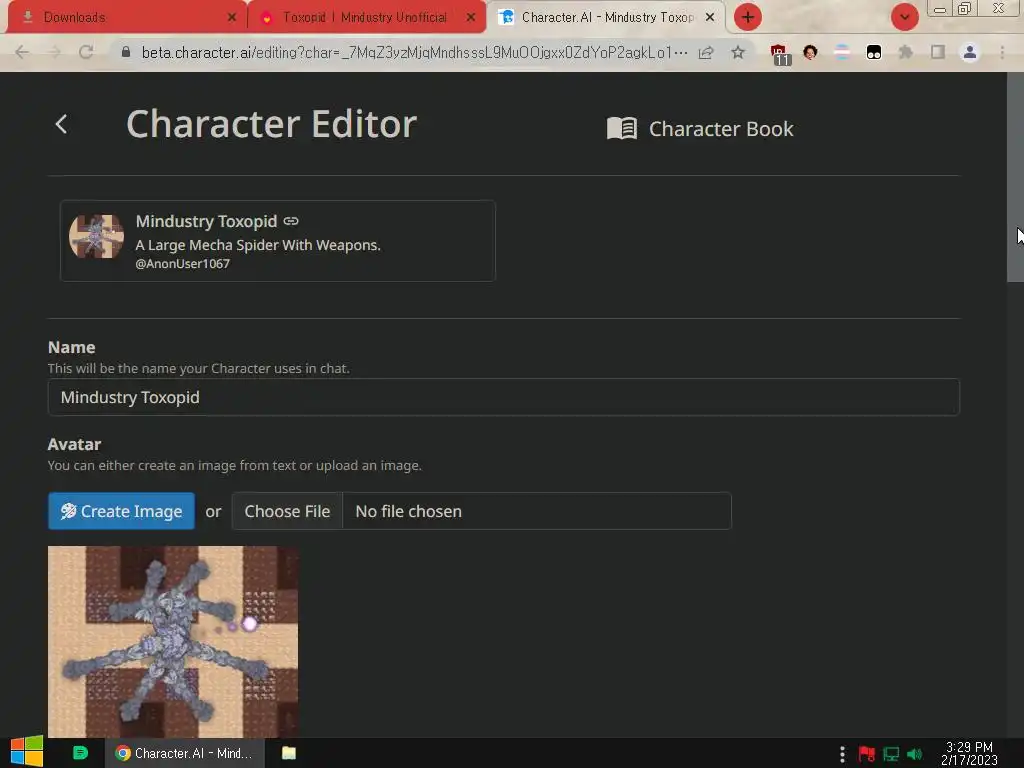Viewport: 1024px width, 768px height.
Task: Open the red extension with badge 11
Action: click(x=780, y=54)
